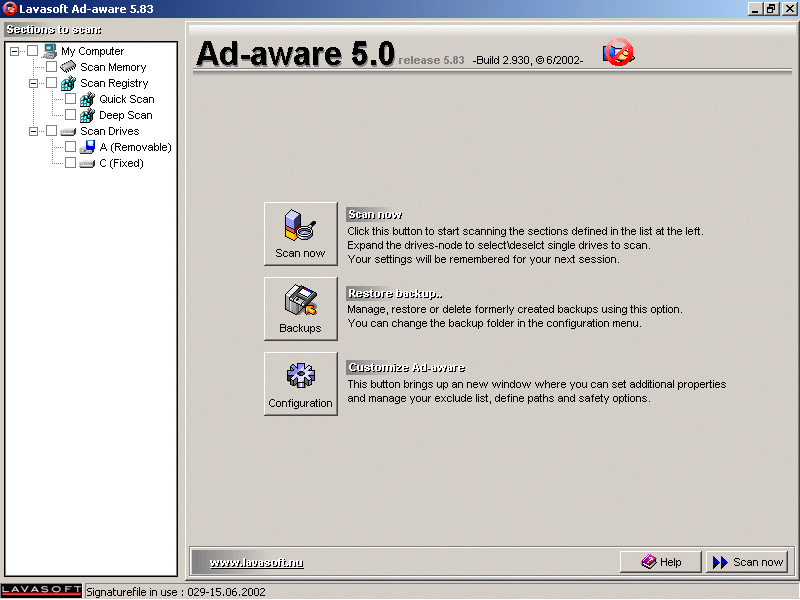Collapse the Scan Registry node
Screen dimensions: 800x600
[x=33, y=83]
